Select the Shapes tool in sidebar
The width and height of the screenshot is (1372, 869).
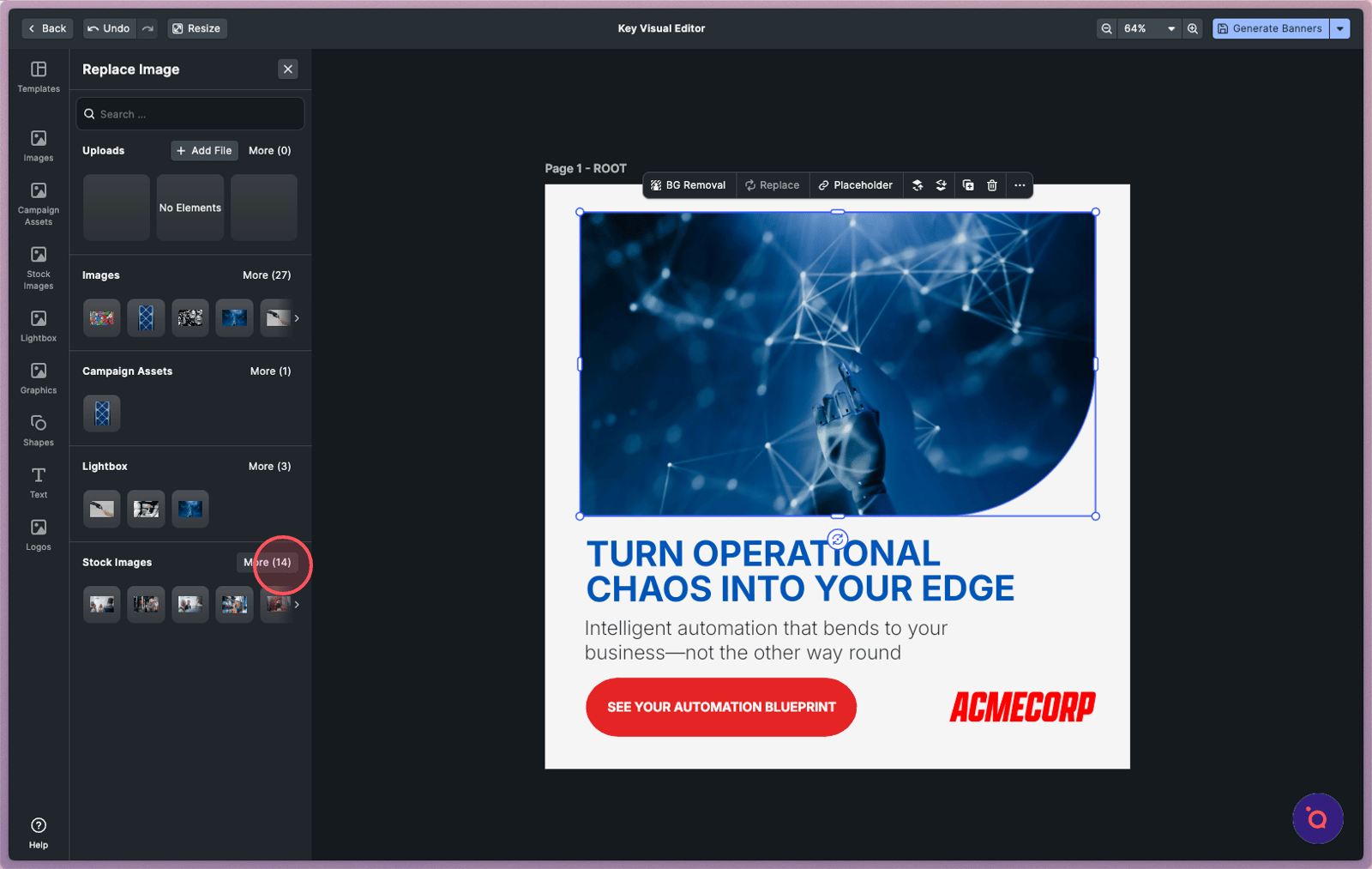[x=39, y=431]
